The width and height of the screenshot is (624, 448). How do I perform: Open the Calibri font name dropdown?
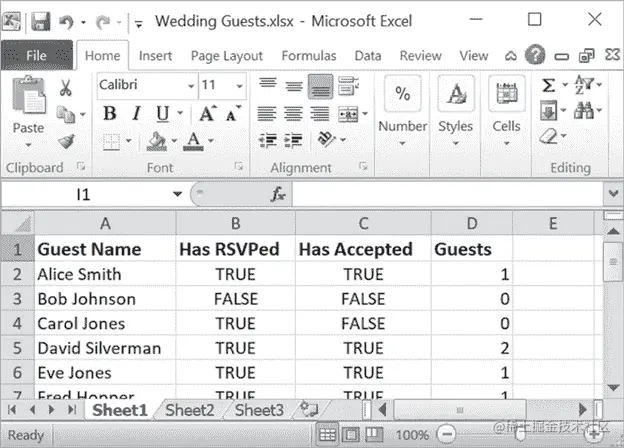(x=191, y=86)
